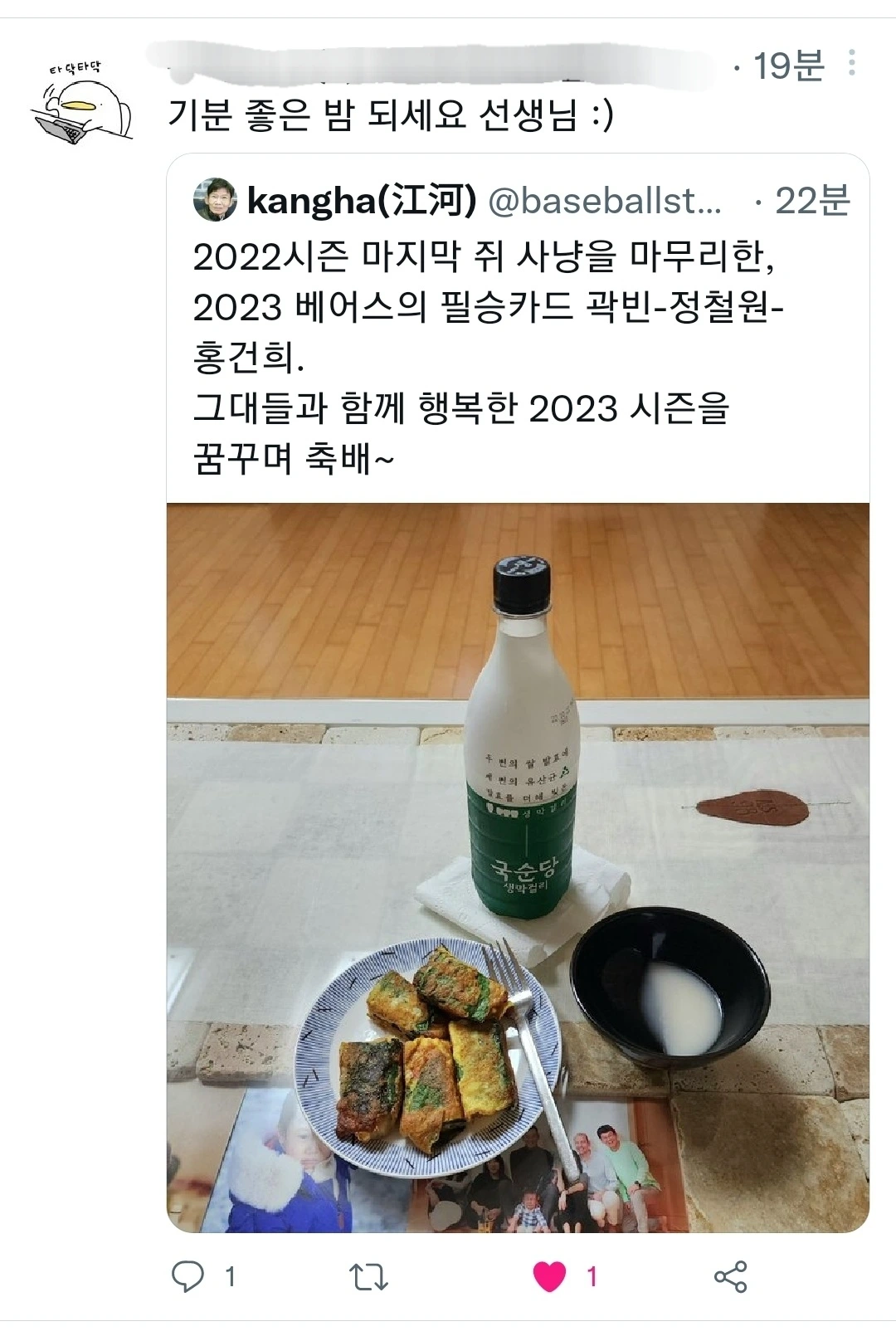The width and height of the screenshot is (896, 1336).
Task: Open the typing duck profile avatar
Action: click(82, 103)
